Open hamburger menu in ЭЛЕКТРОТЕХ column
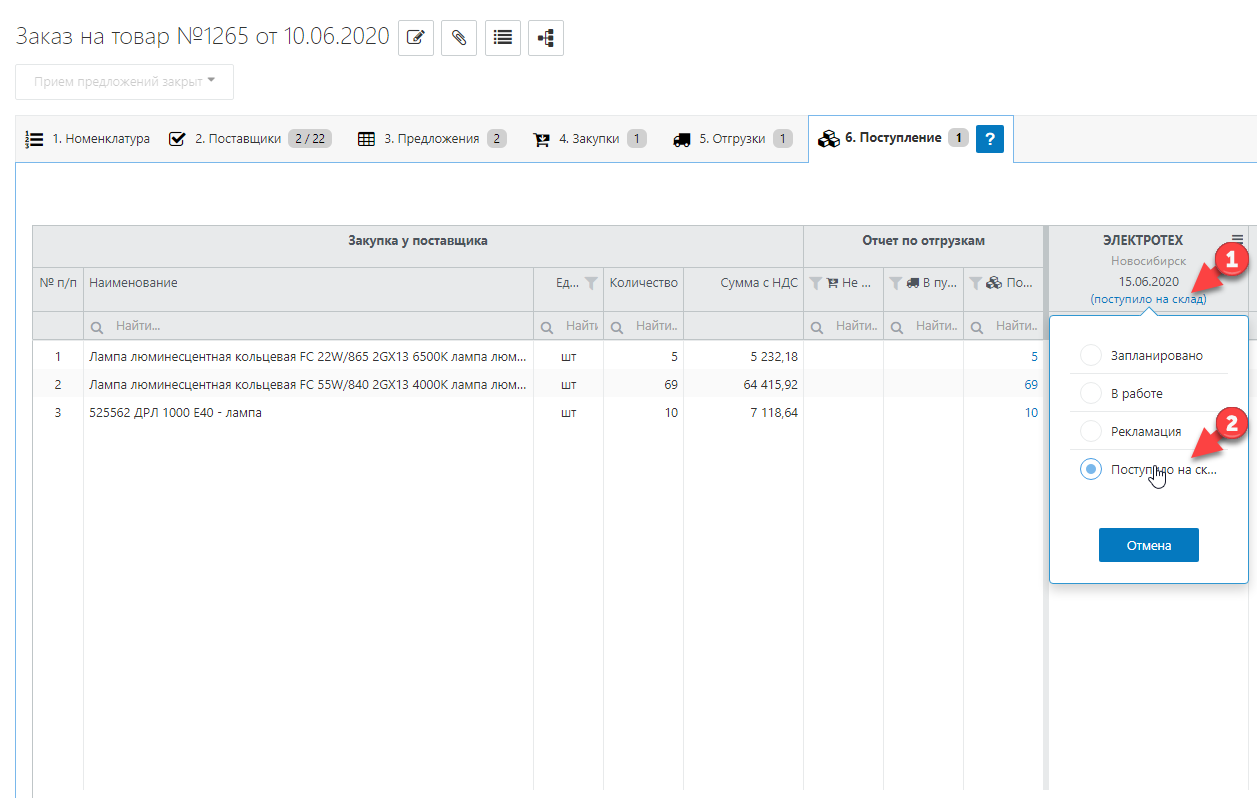1257x798 pixels. tap(1237, 239)
